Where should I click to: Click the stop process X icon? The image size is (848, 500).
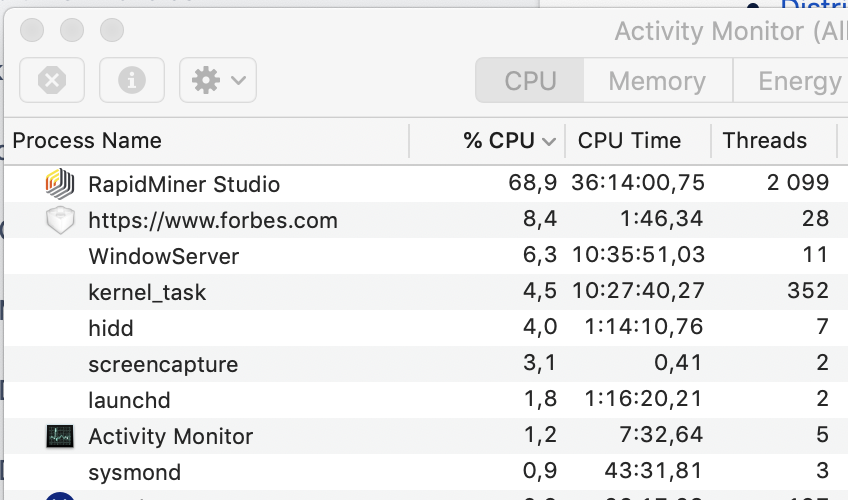click(x=52, y=80)
